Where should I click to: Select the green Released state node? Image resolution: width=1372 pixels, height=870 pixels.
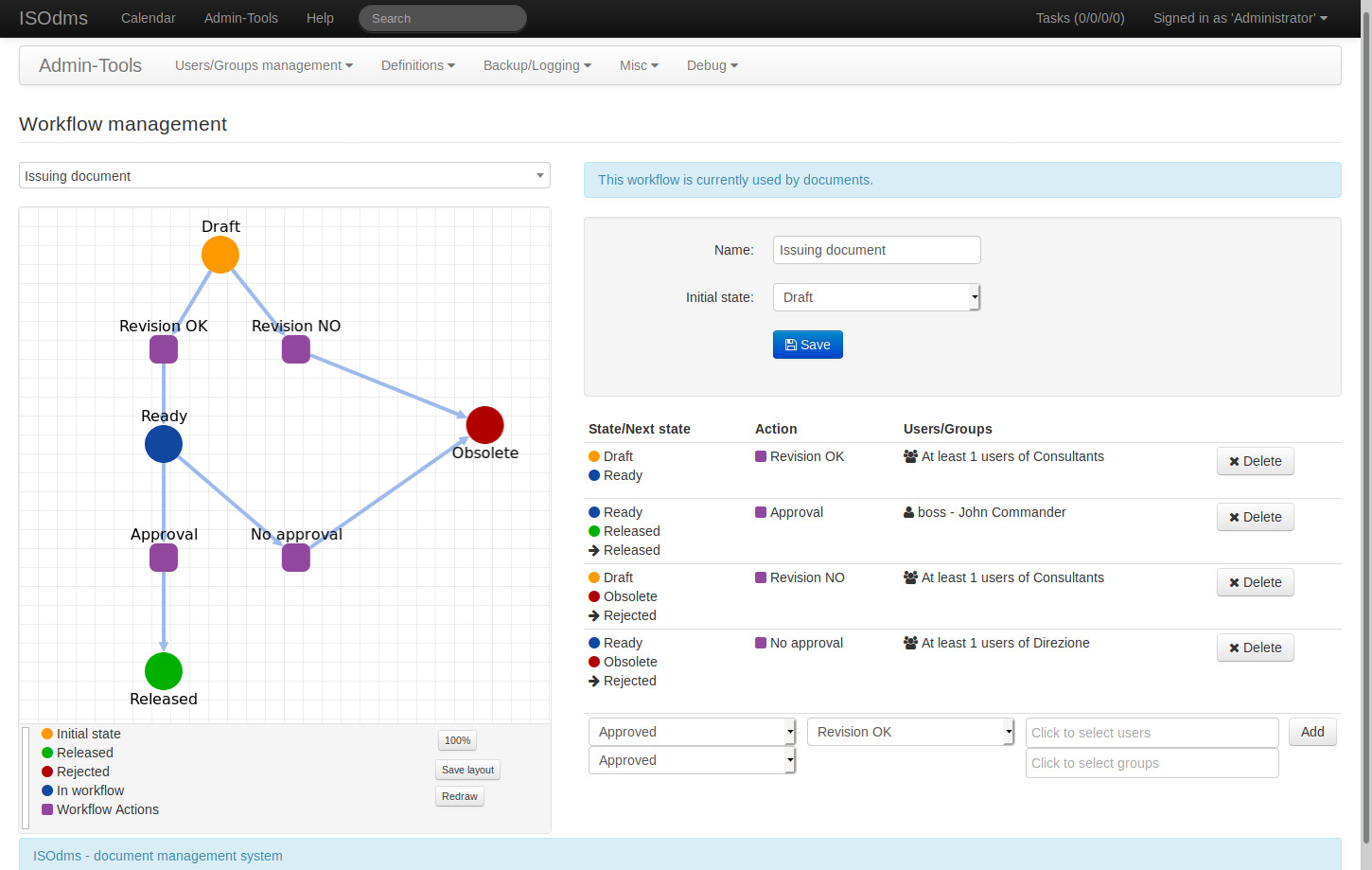[x=164, y=671]
